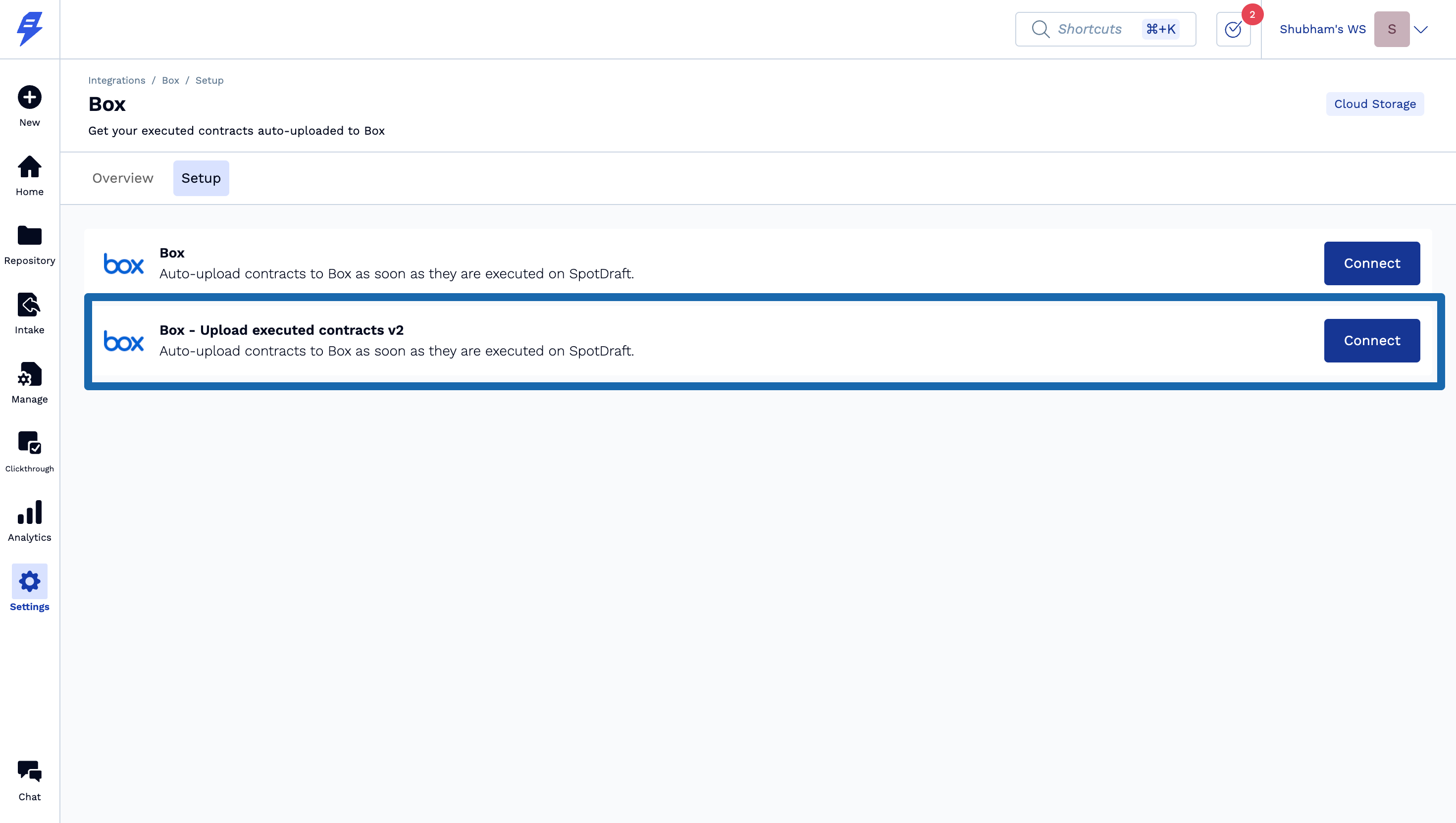
Task: Open the Analytics bar chart icon
Action: (x=29, y=513)
